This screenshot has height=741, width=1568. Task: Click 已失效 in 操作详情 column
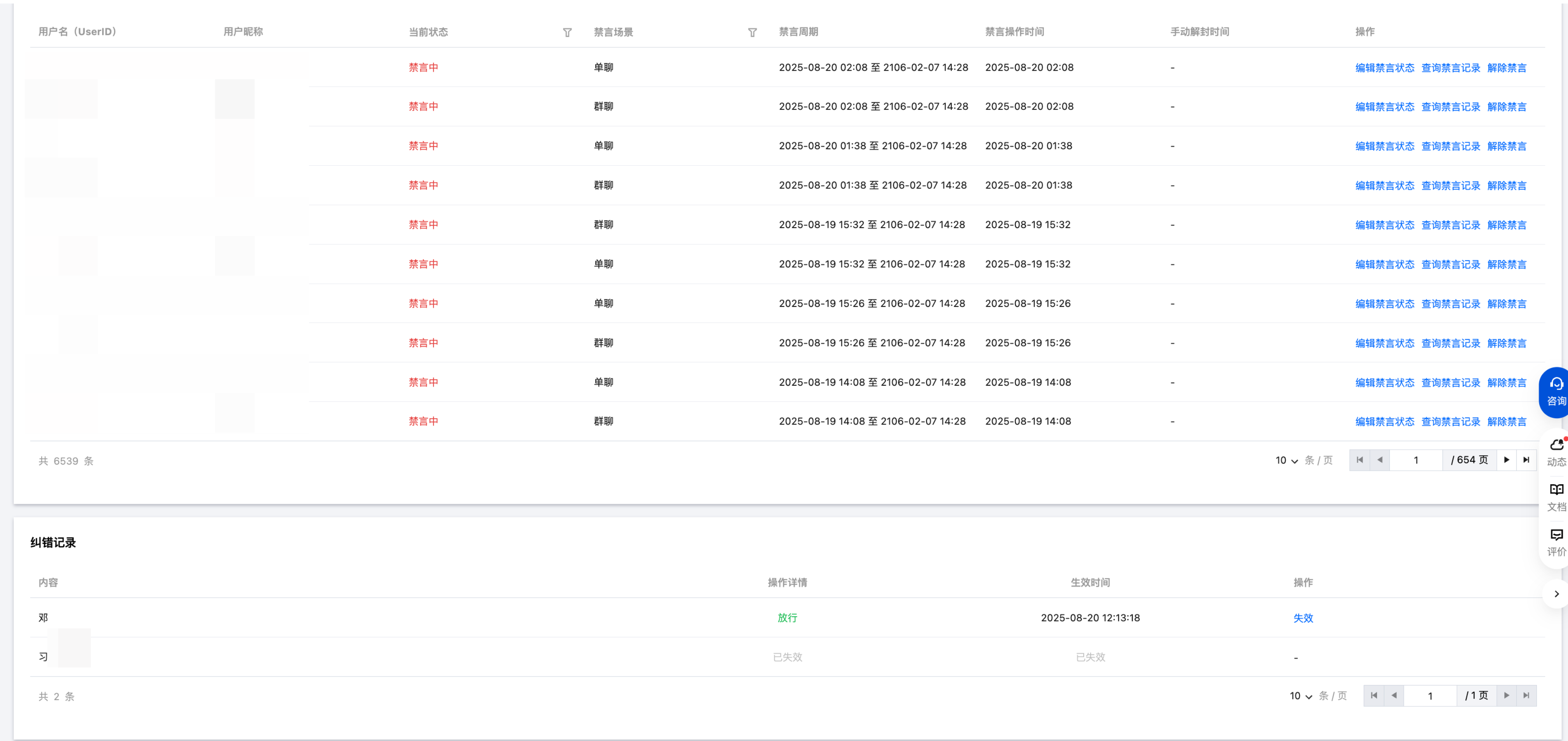click(787, 657)
